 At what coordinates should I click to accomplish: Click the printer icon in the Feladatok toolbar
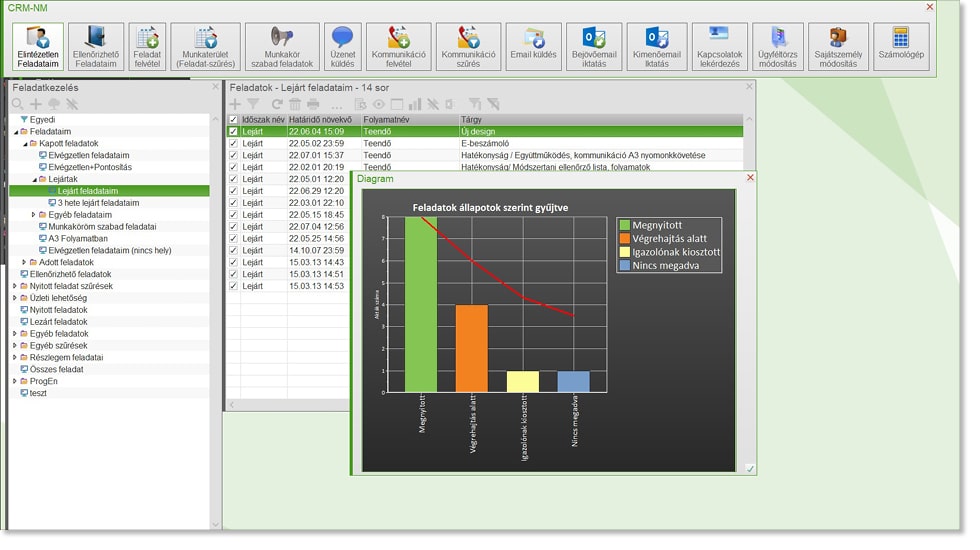(313, 104)
